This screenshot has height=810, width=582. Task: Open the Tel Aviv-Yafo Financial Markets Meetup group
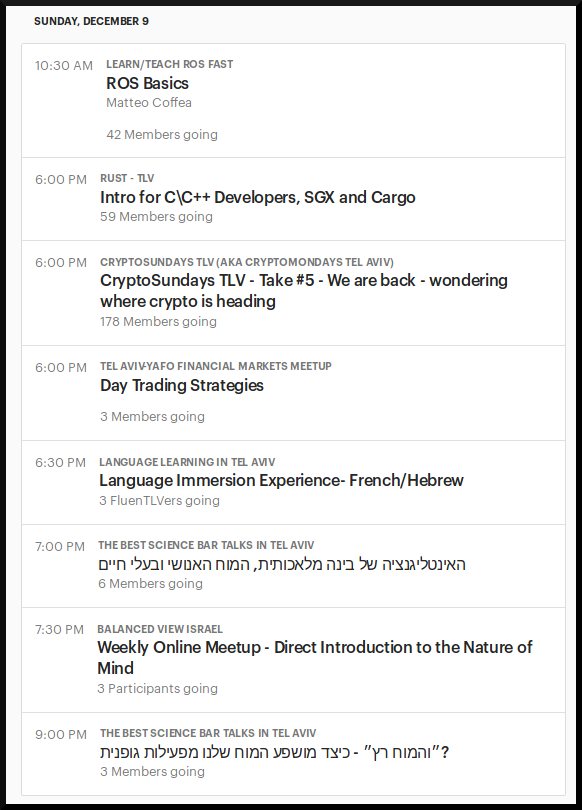[x=216, y=366]
